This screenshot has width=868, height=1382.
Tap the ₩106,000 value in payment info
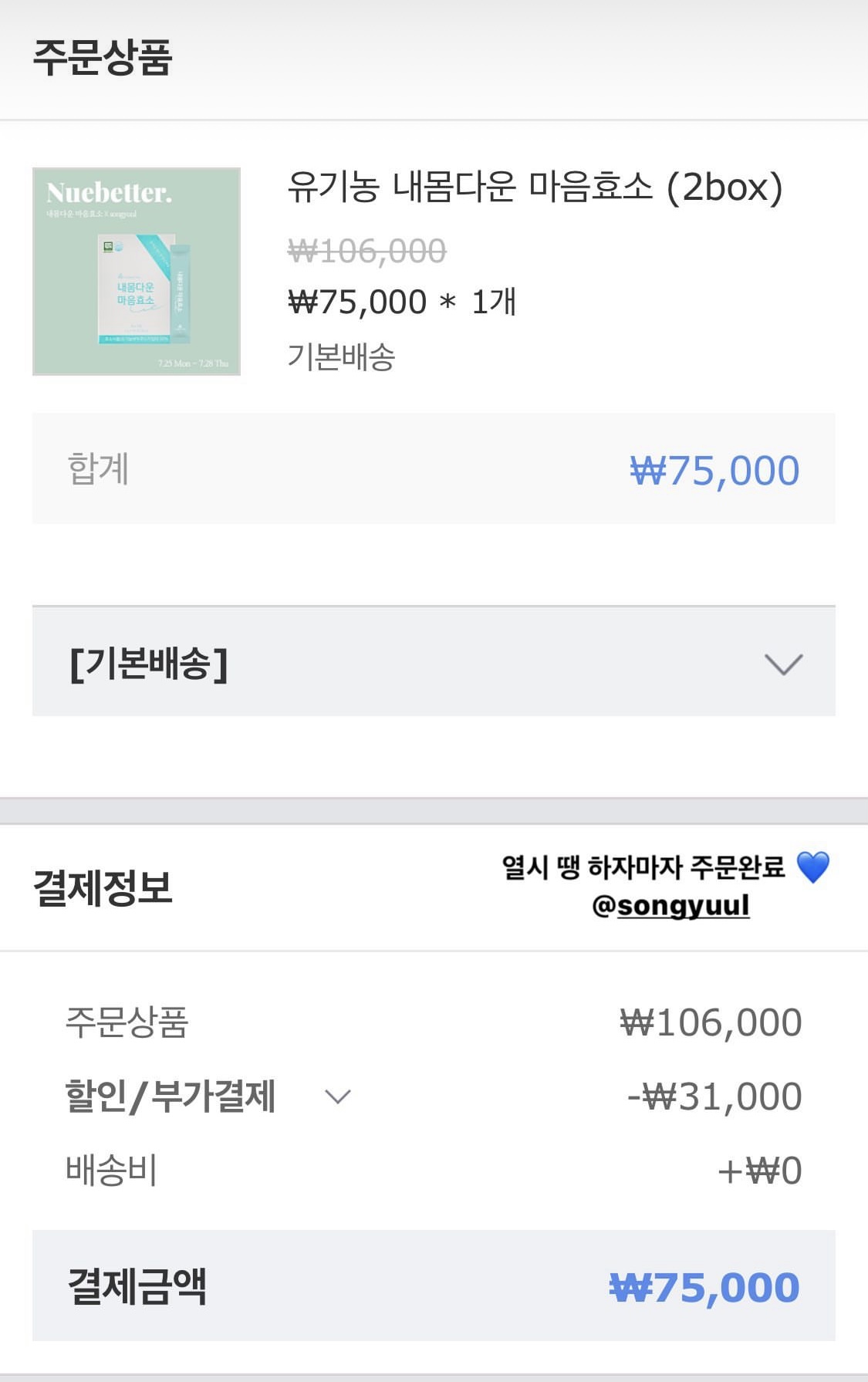point(711,1022)
